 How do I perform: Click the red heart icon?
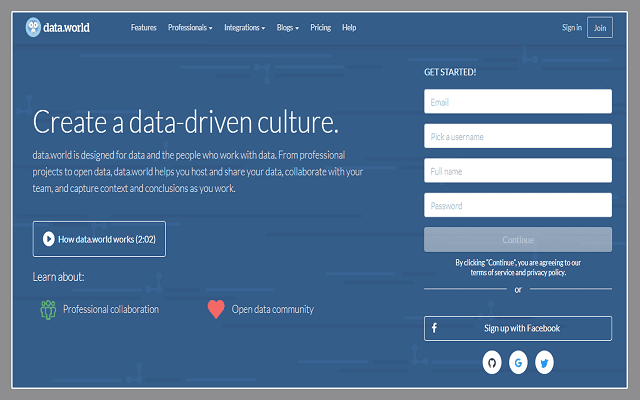(216, 309)
